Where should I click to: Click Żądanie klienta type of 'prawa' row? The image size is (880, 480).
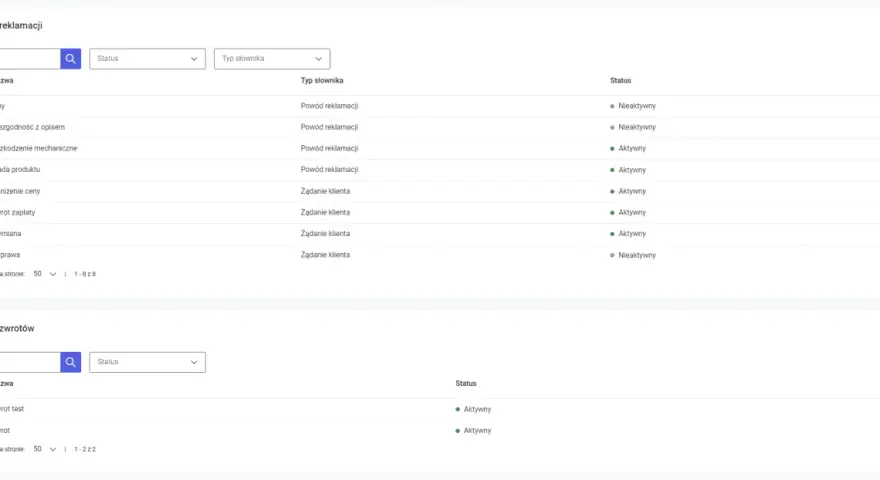point(326,255)
